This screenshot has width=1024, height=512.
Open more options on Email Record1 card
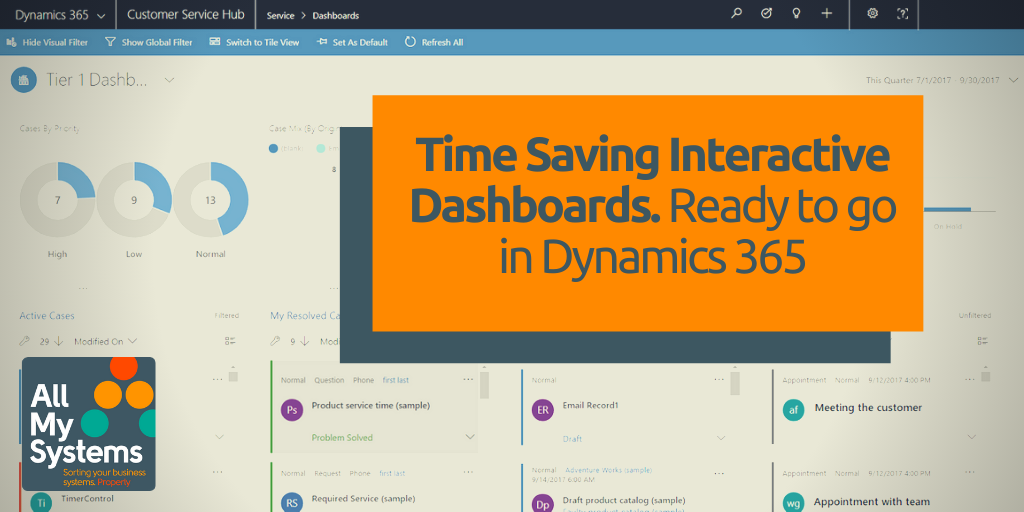pos(719,379)
